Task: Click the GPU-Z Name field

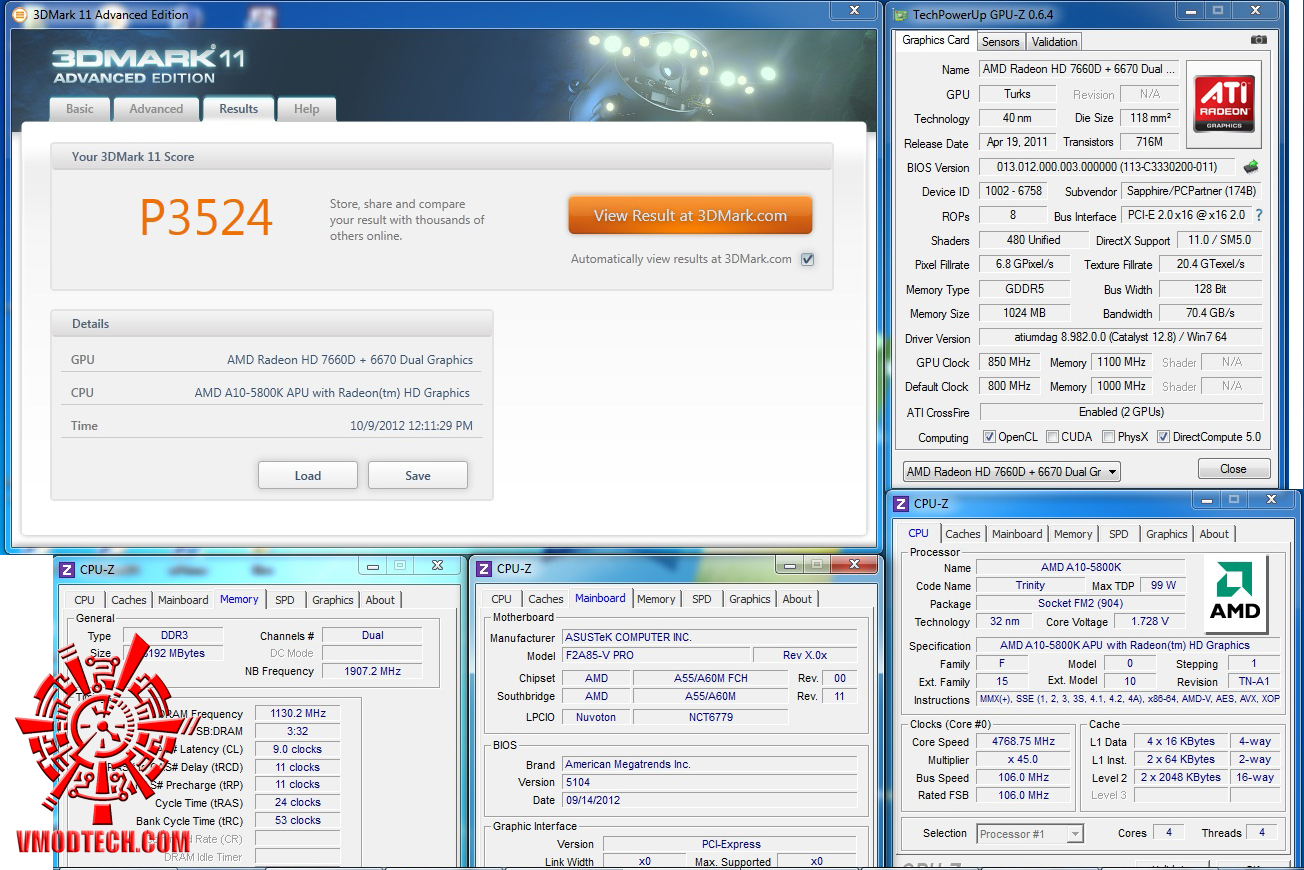Action: (1079, 69)
